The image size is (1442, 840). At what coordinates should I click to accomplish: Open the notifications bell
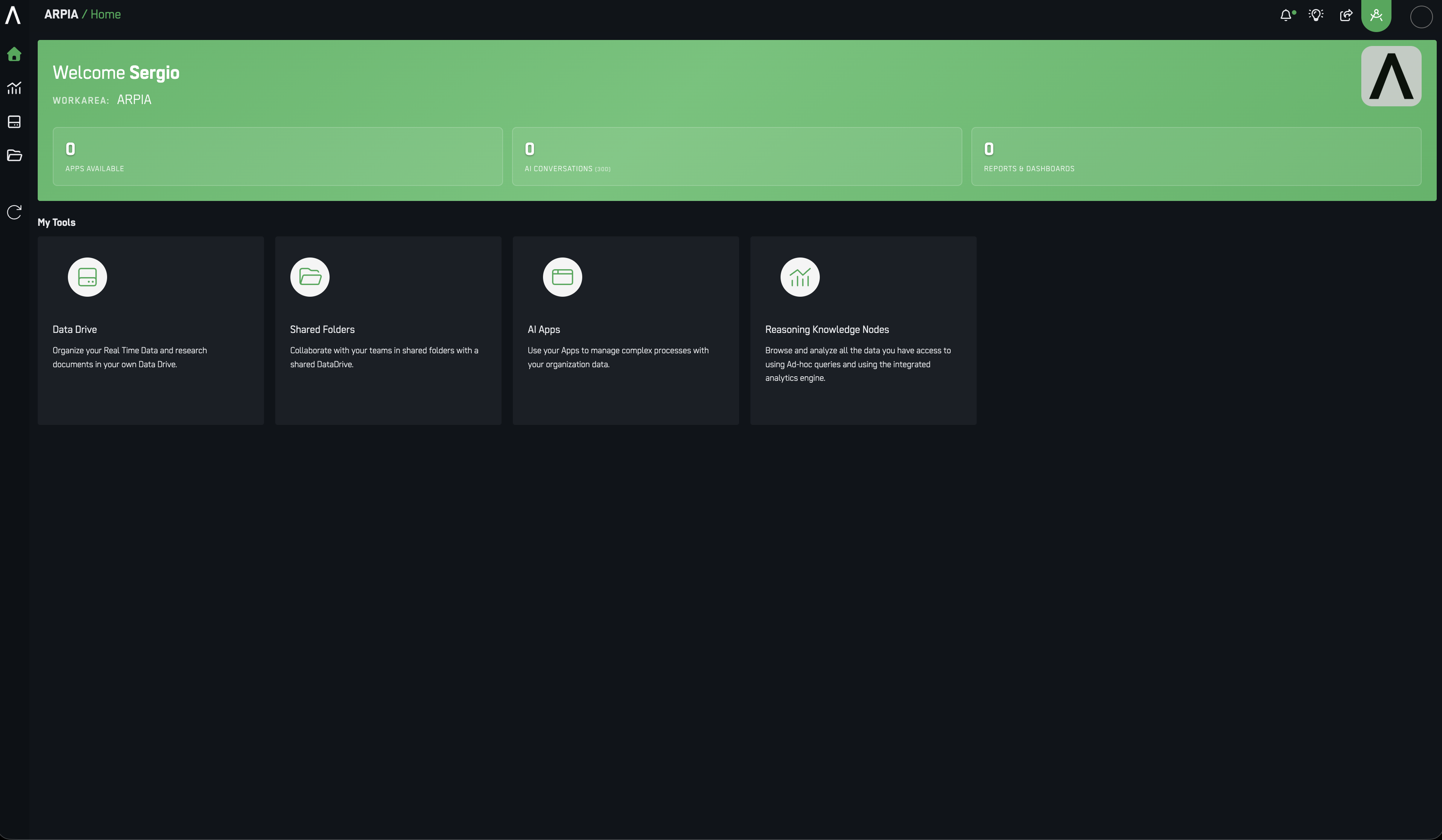(1286, 15)
